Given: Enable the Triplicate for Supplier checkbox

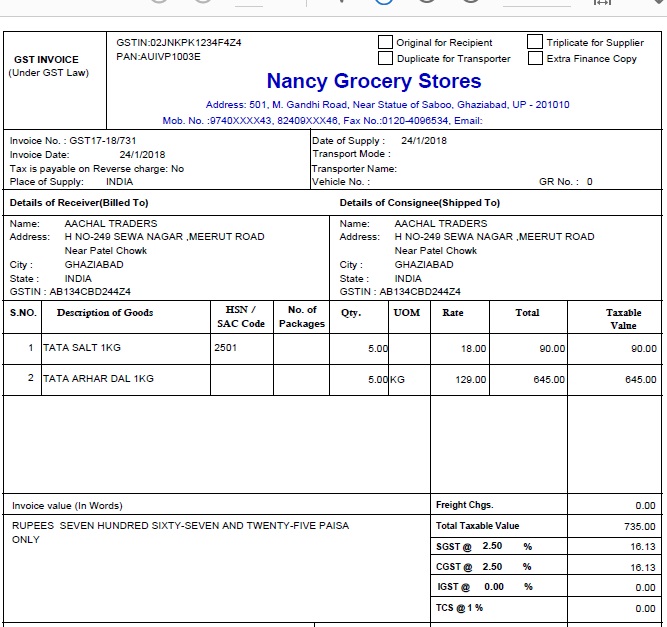Looking at the screenshot, I should point(535,42).
